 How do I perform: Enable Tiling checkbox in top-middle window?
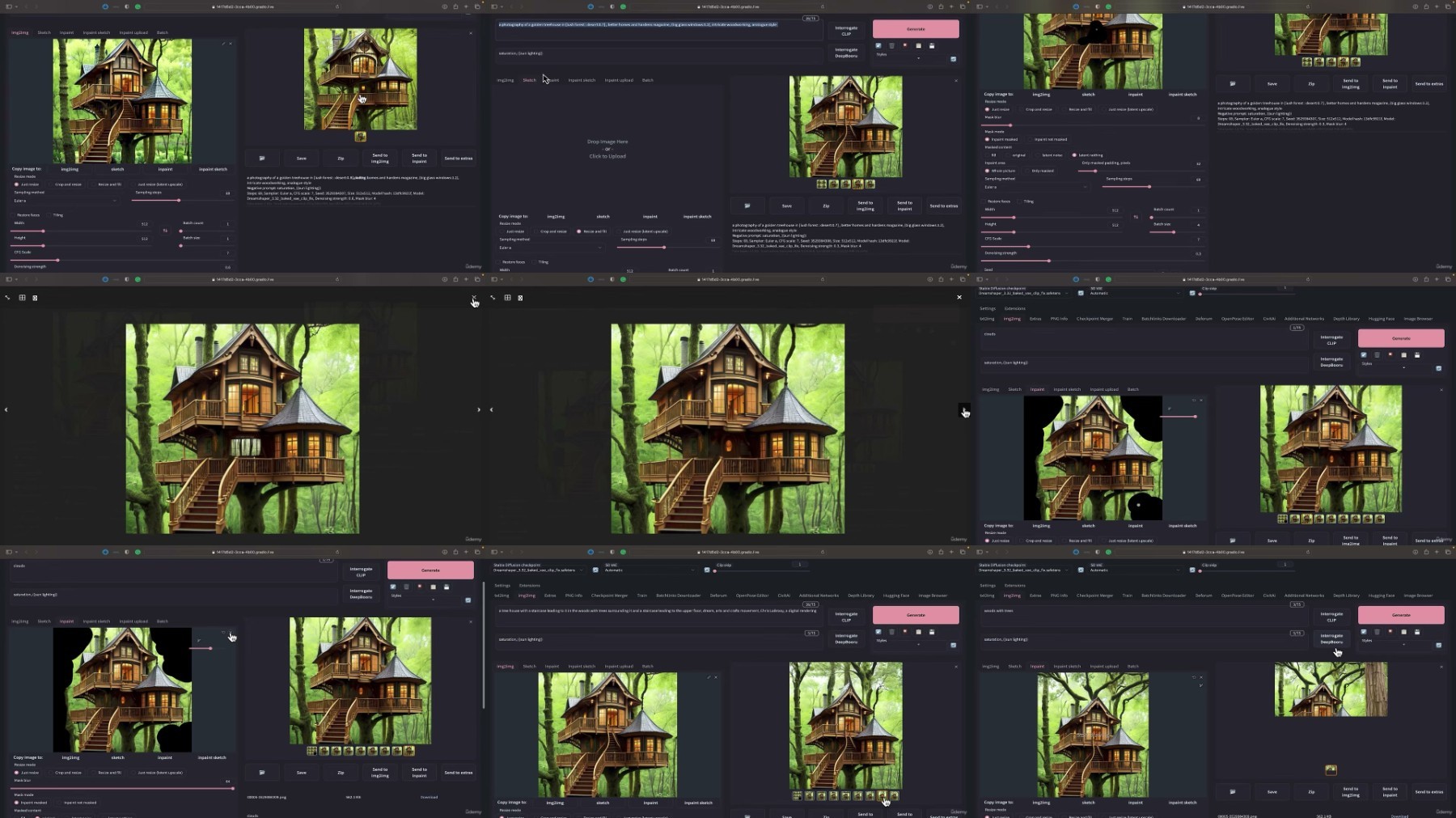(533, 262)
